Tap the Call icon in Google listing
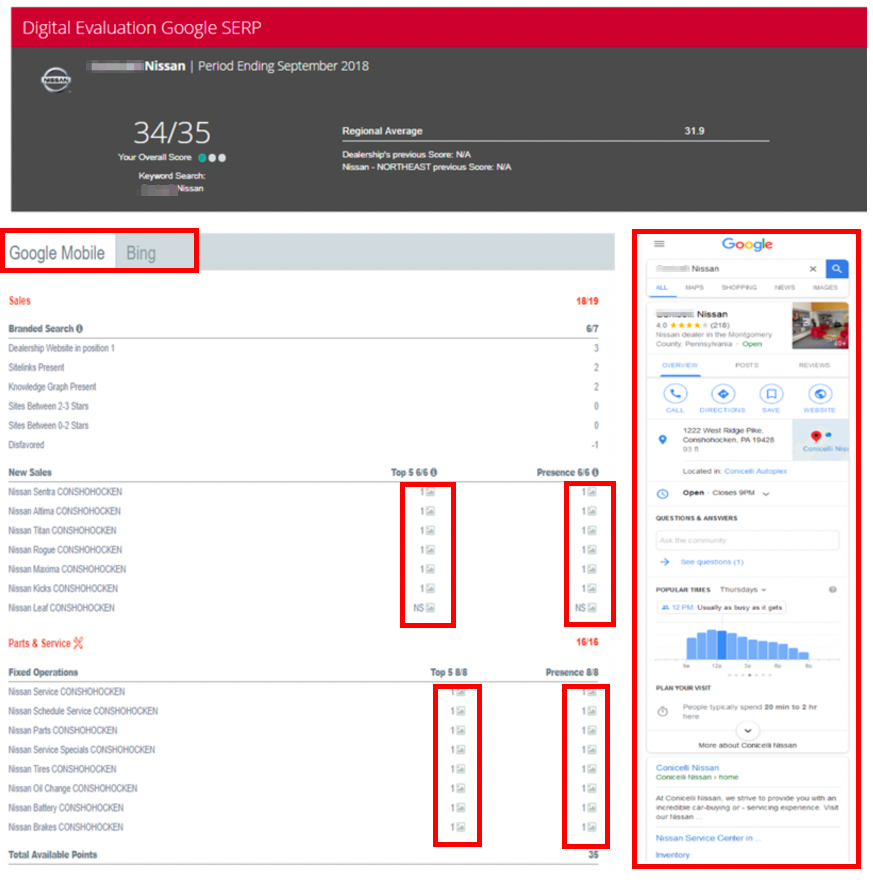This screenshot has height=882, width=873. pos(675,394)
